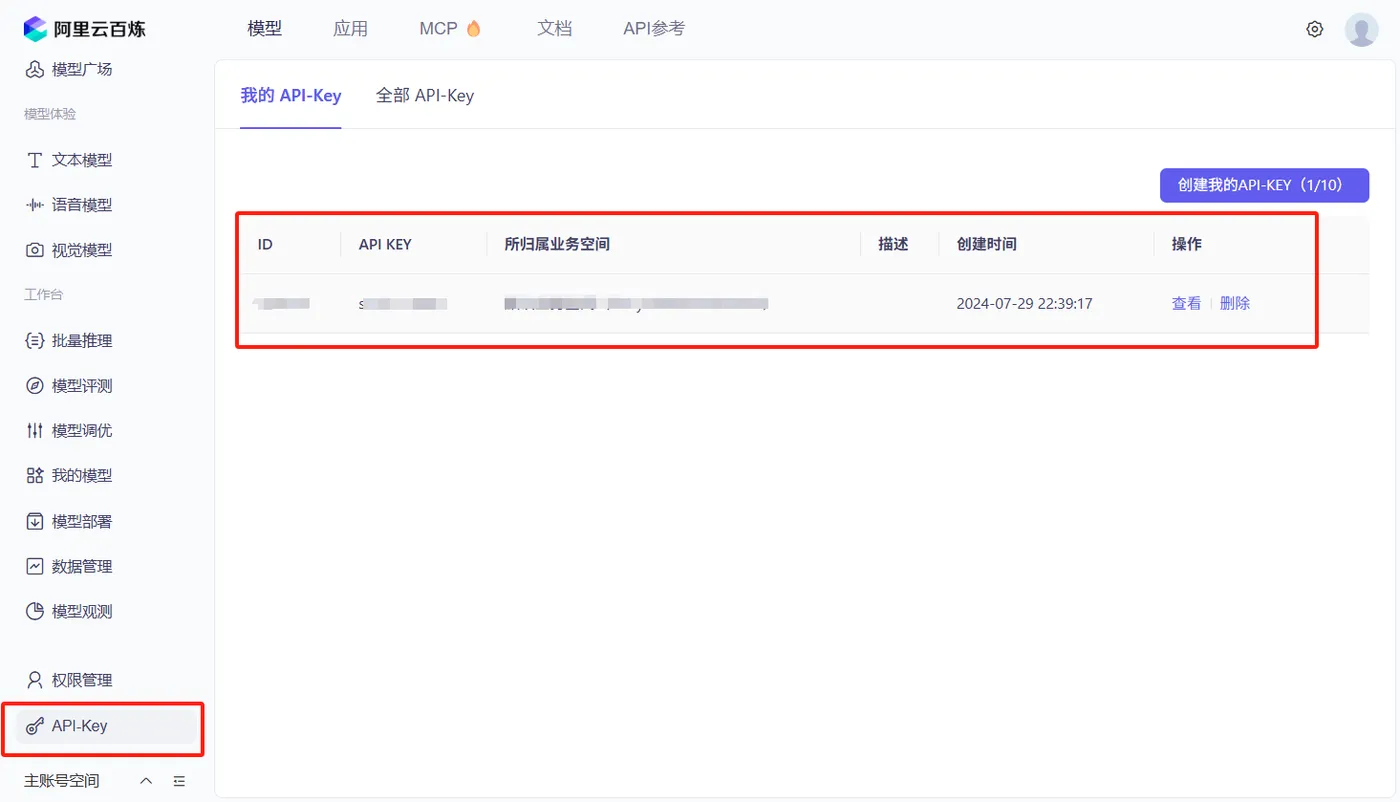Click the creation time 2024-07-29 22:39:17

1022,303
